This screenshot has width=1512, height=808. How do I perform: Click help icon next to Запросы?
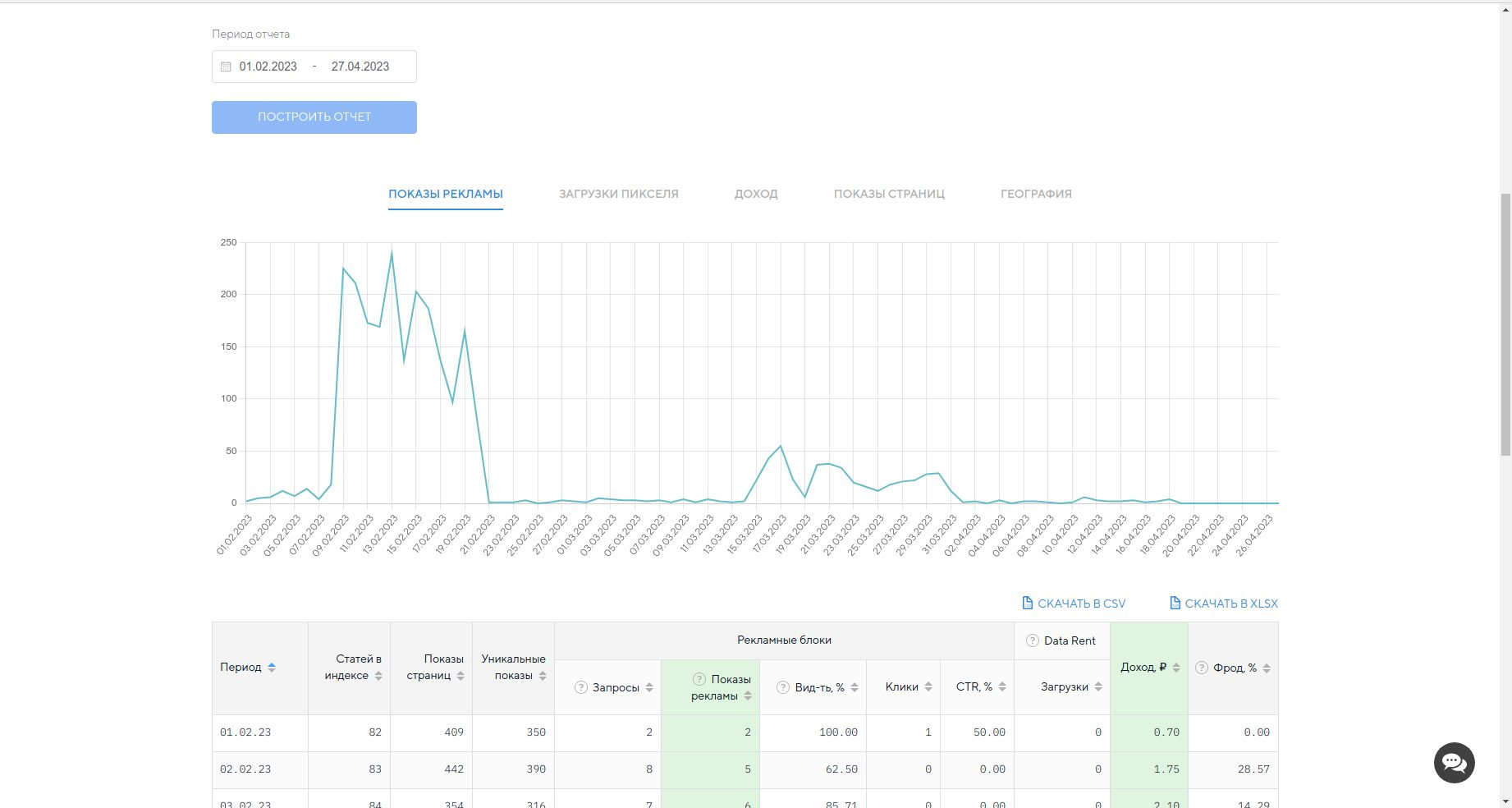581,687
